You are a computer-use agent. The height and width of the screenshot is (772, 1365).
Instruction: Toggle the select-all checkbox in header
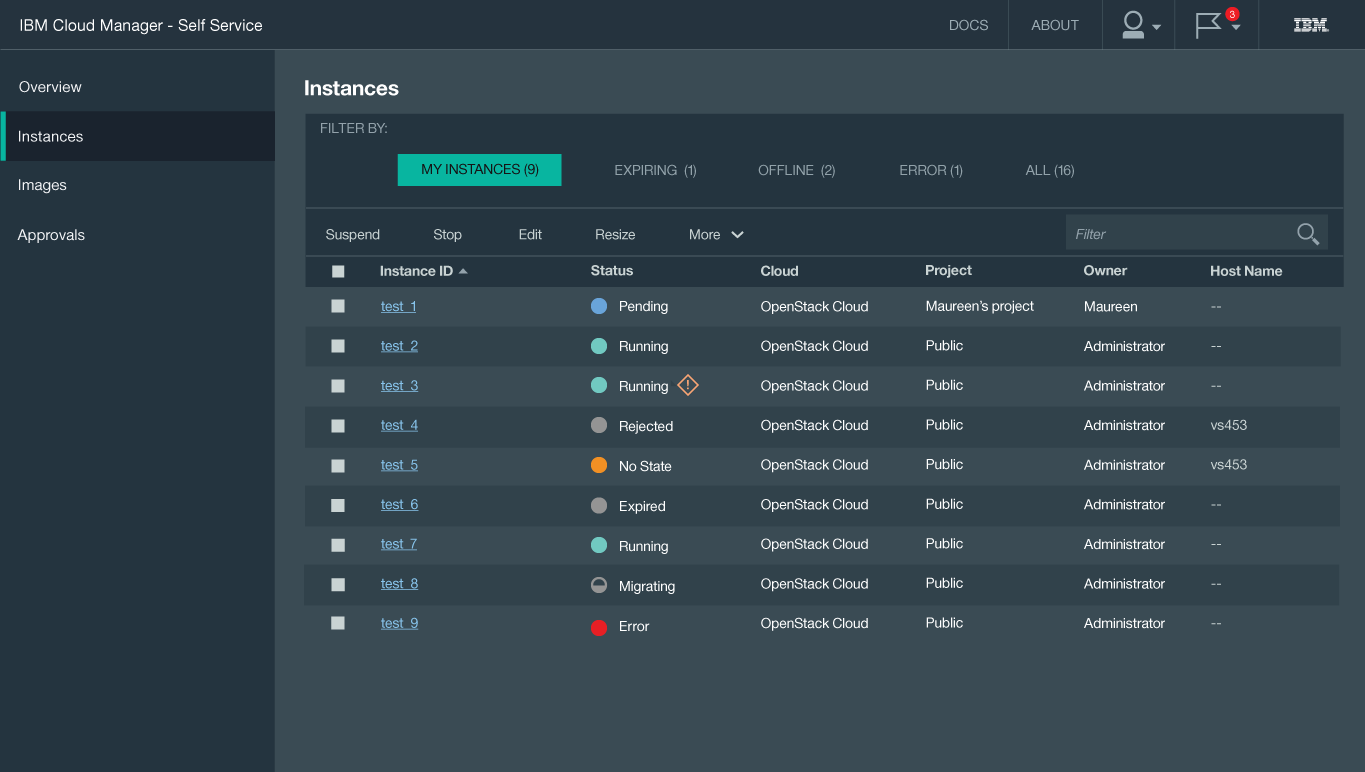click(338, 271)
